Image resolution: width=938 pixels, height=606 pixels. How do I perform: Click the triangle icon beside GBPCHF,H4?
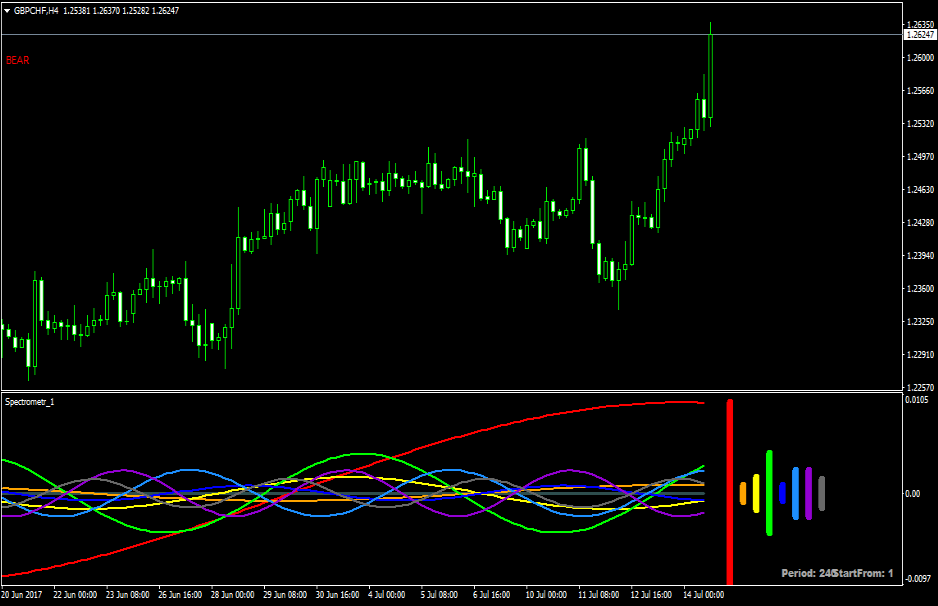7,9
